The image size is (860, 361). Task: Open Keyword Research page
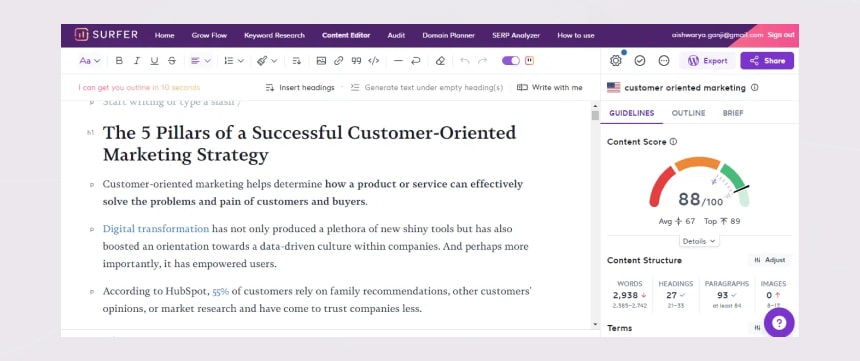click(x=274, y=35)
